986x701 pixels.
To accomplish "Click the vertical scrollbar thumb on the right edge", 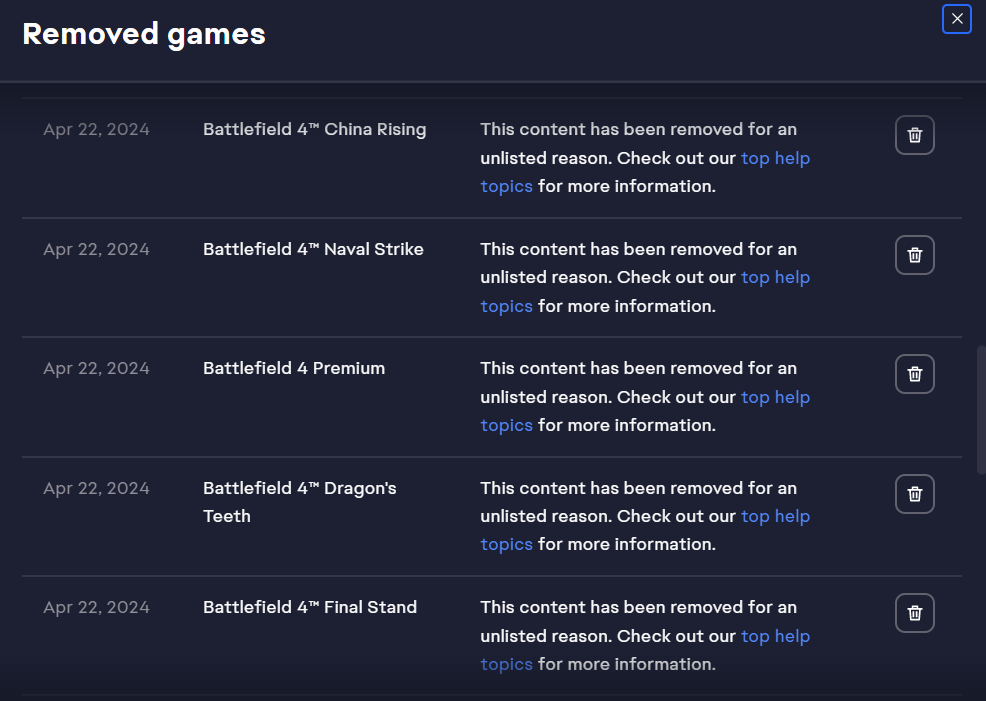I will (x=981, y=409).
